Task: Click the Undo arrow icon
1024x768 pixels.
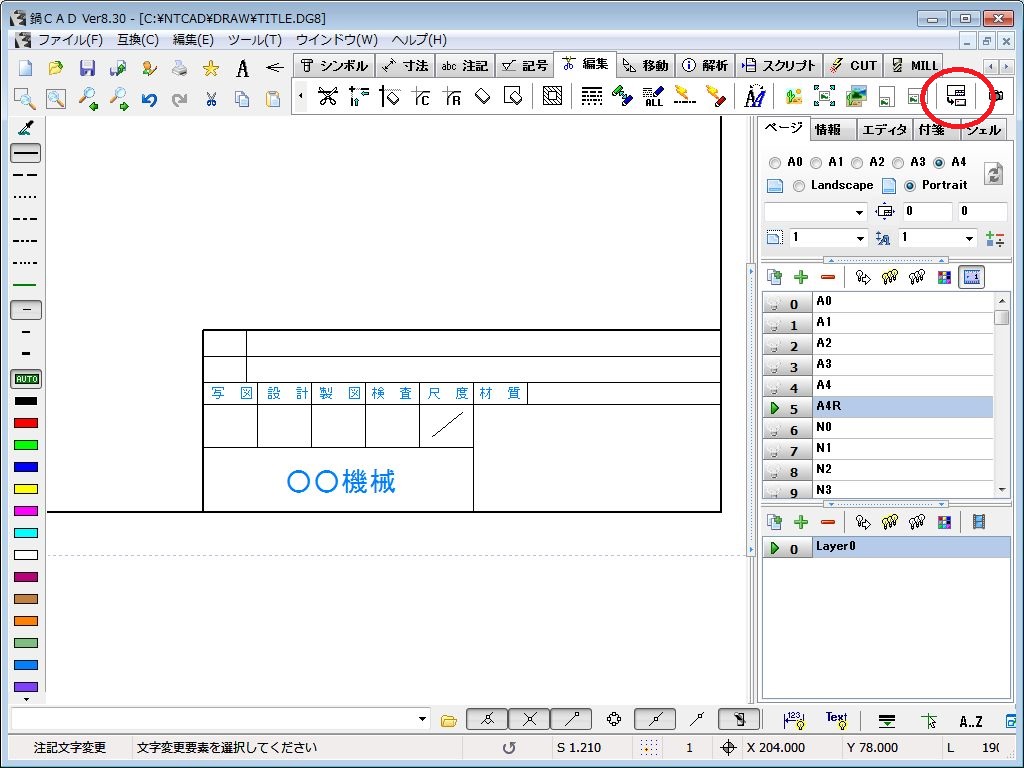Action: pyautogui.click(x=149, y=99)
